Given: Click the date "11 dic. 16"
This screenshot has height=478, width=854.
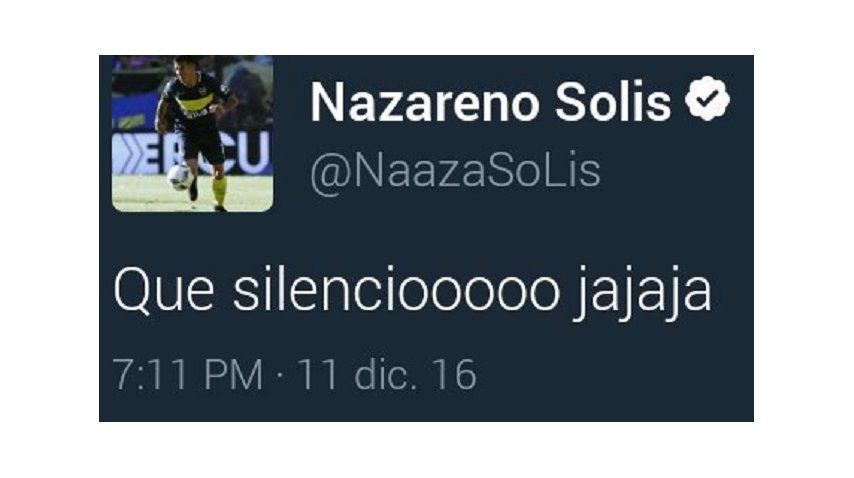Looking at the screenshot, I should (387, 375).
